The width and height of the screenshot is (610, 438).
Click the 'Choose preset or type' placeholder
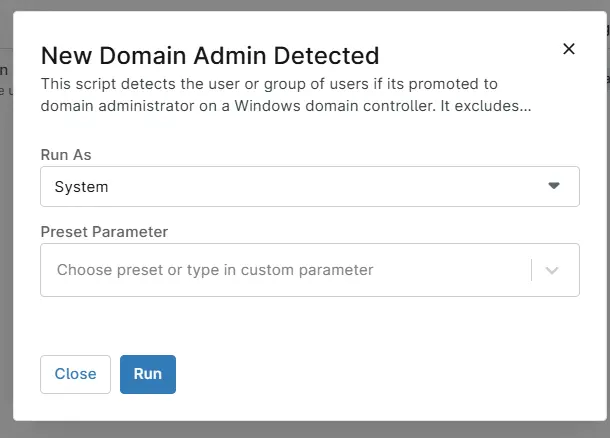point(215,270)
